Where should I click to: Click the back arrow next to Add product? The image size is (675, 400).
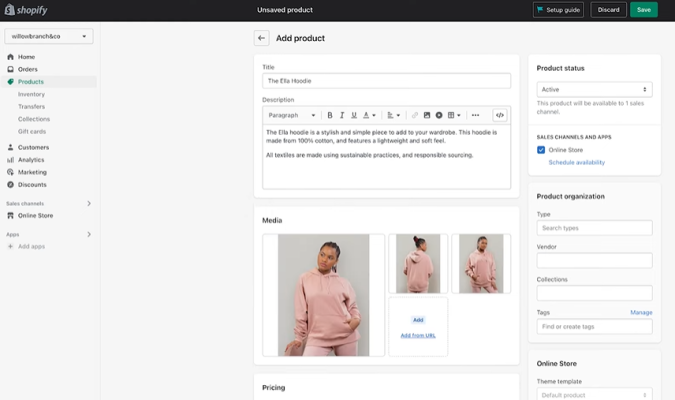coord(261,38)
